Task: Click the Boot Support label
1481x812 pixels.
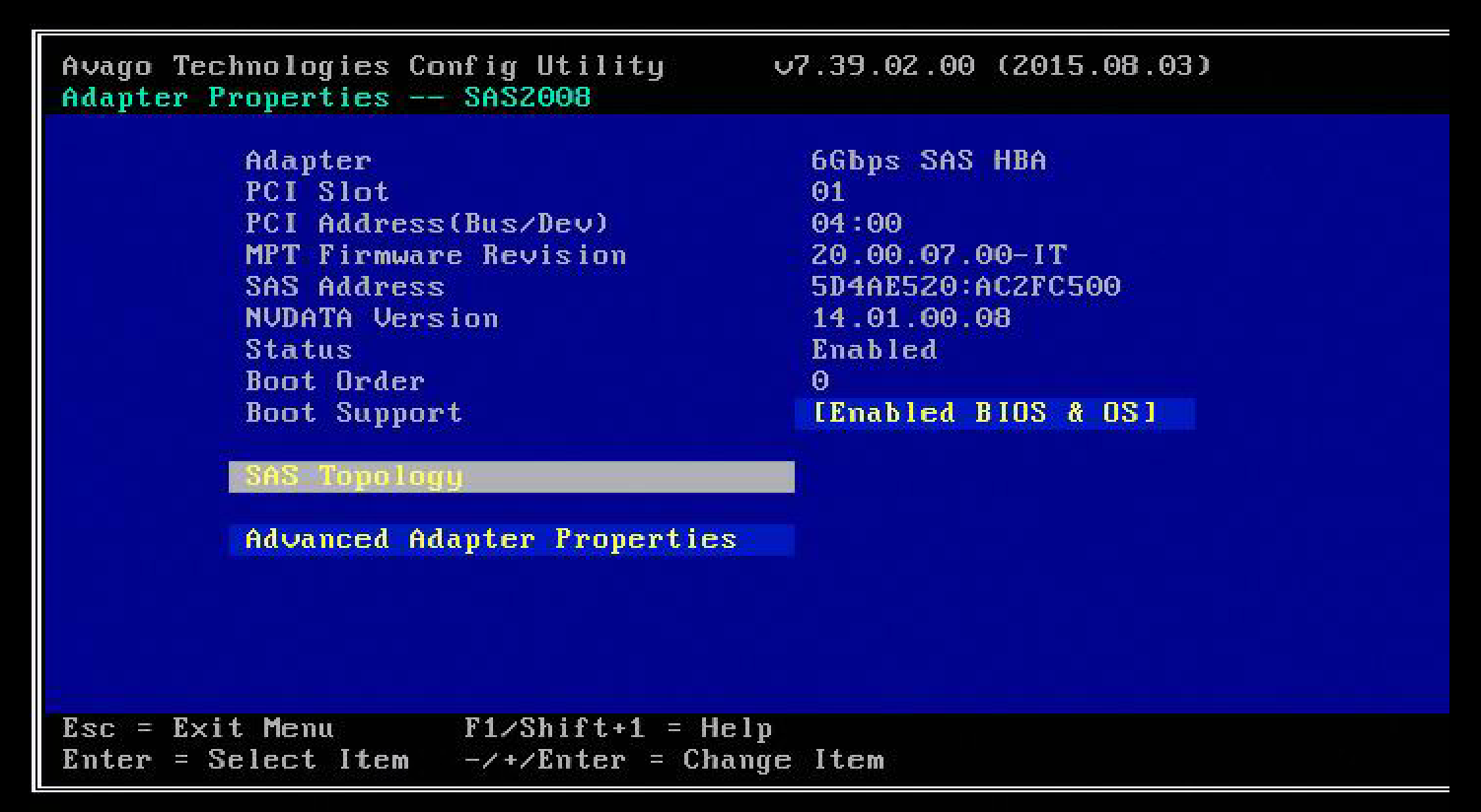Action: pyautogui.click(x=353, y=414)
